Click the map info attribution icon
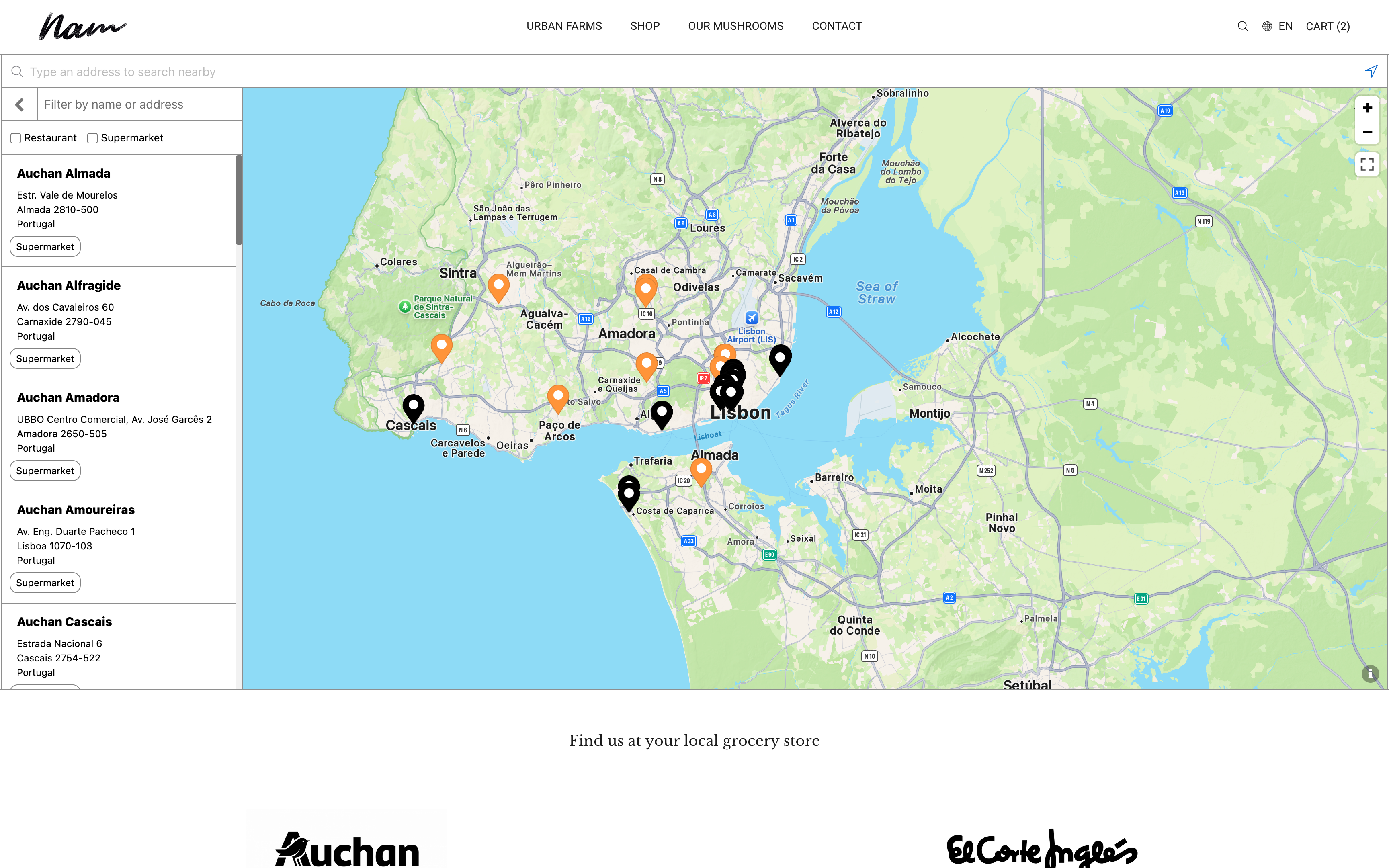Screen dimensions: 1389x868 pyautogui.click(x=1370, y=674)
